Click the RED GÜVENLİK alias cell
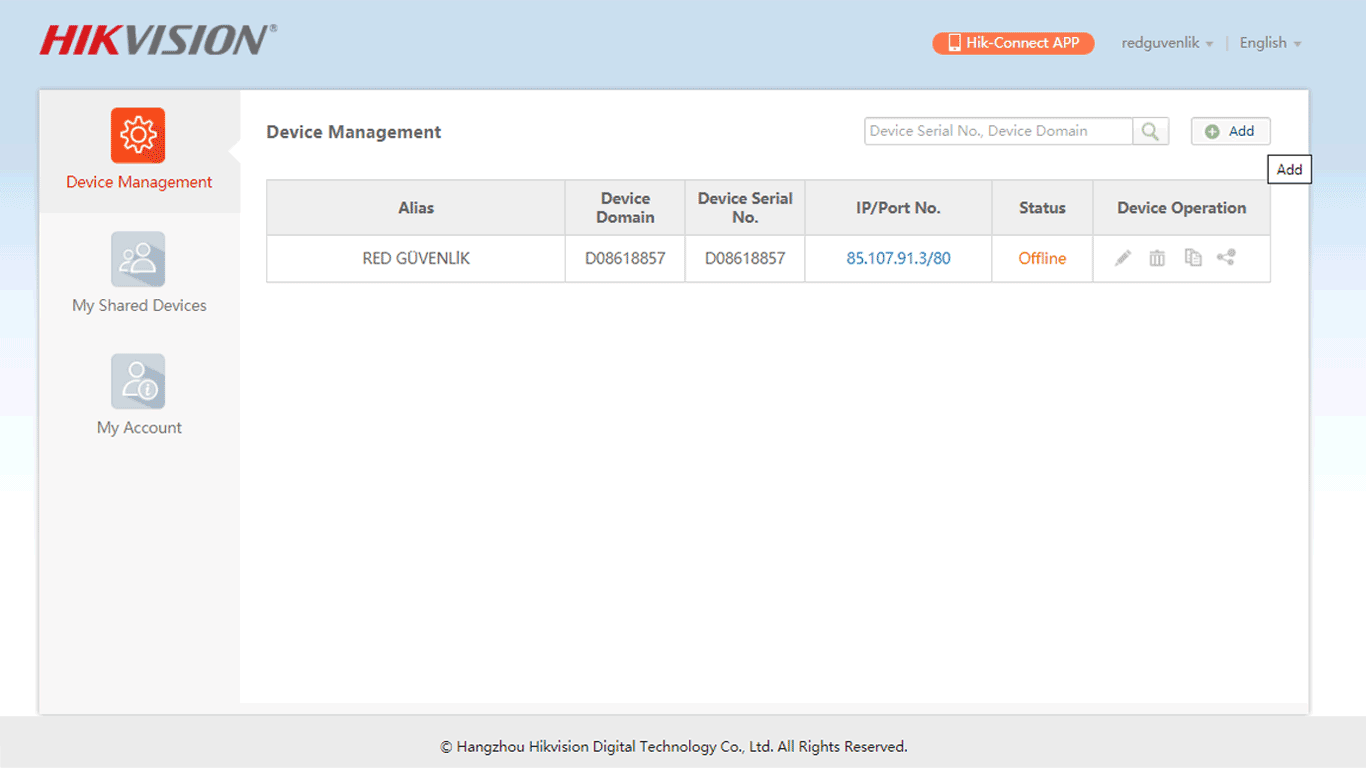The image size is (1366, 768). pyautogui.click(x=416, y=258)
